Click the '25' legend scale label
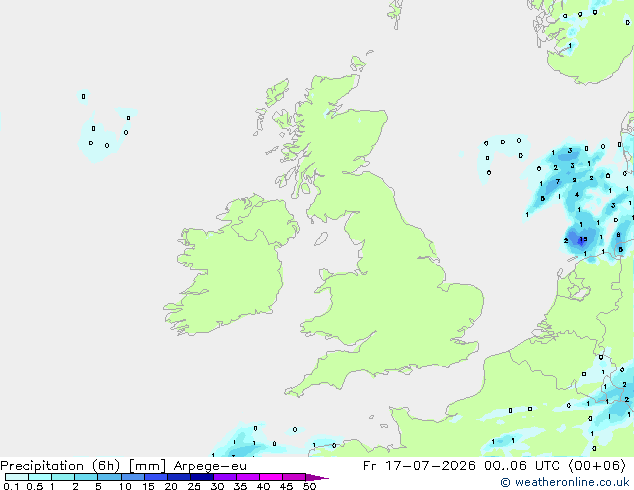The width and height of the screenshot is (634, 490). click(194, 486)
